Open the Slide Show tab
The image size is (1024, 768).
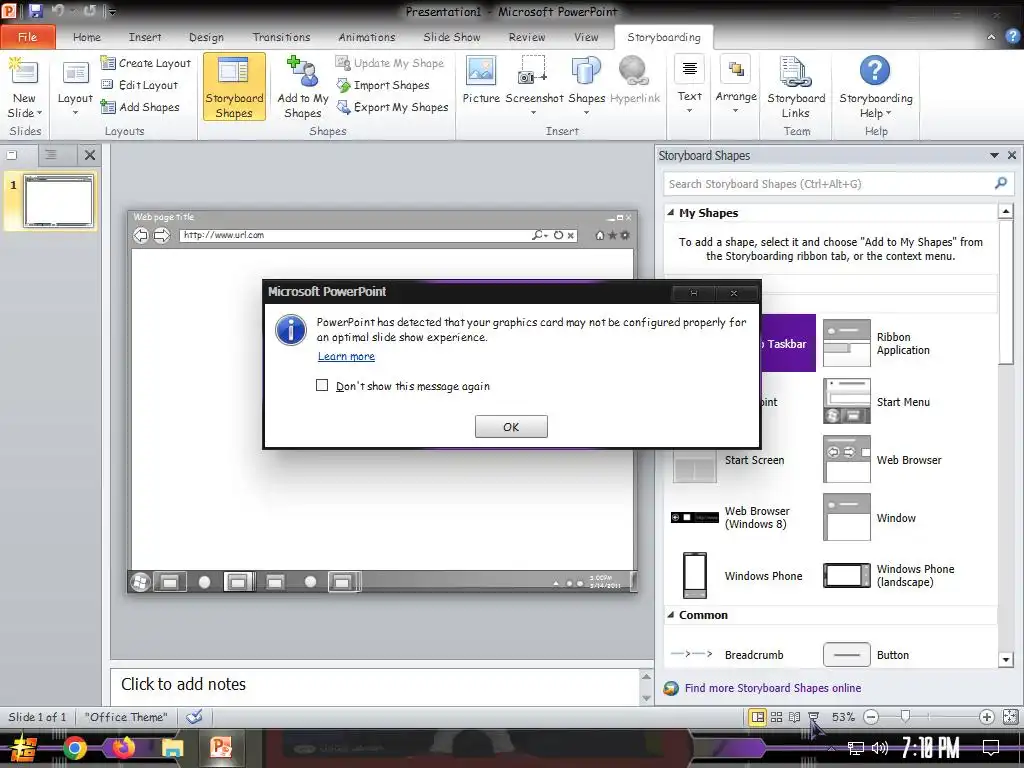tap(451, 37)
